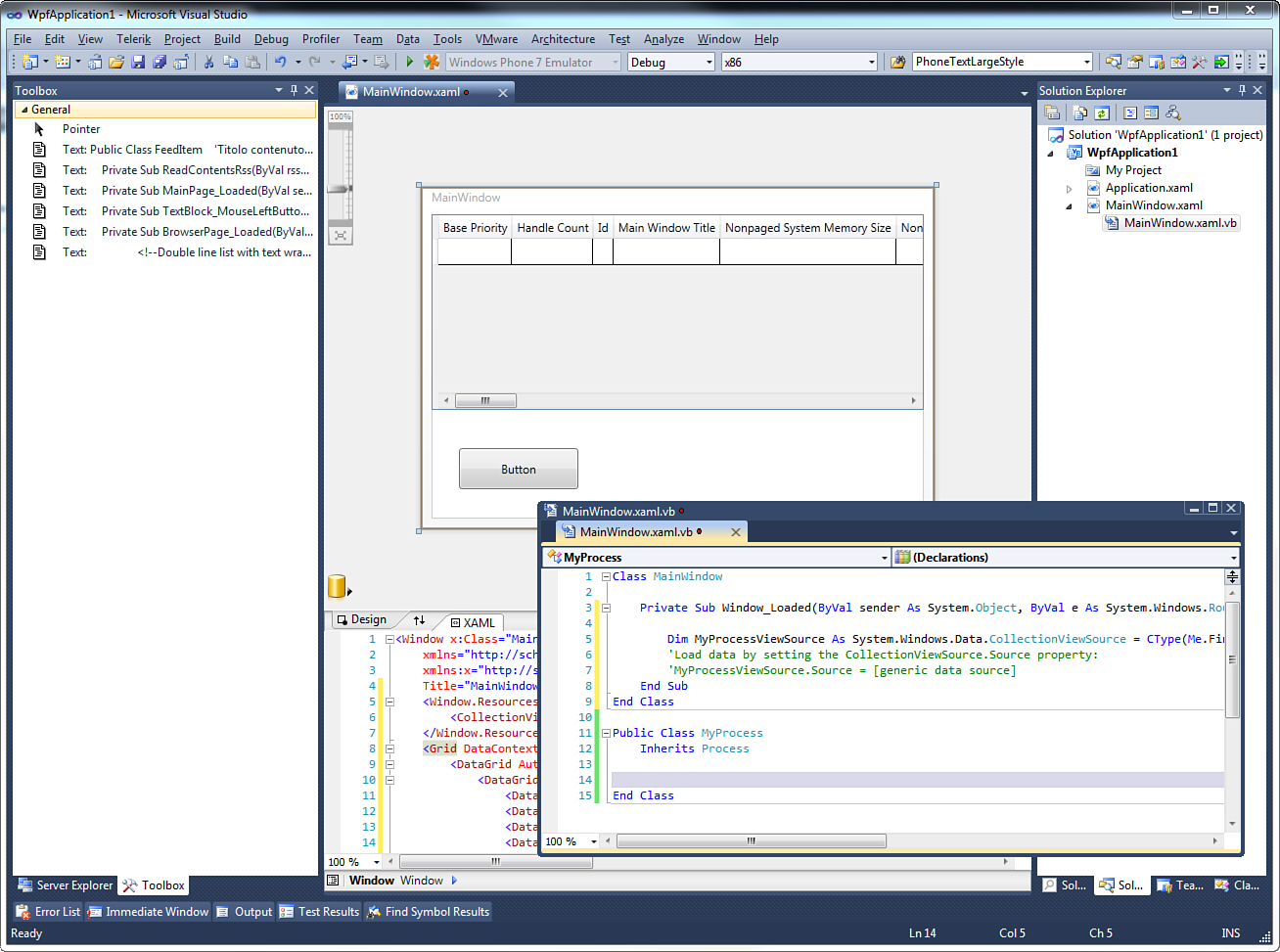Viewport: 1280px width, 952px height.
Task: Click the Copy toolbar icon
Action: 231,62
